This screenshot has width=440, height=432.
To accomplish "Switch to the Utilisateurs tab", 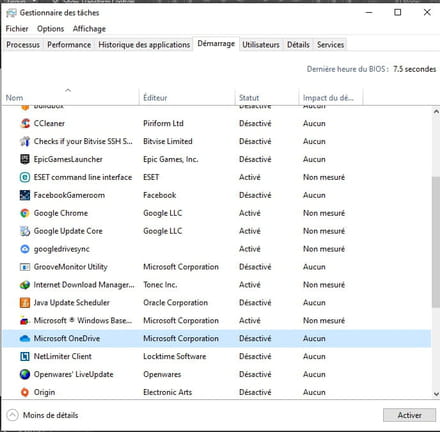I will click(261, 45).
